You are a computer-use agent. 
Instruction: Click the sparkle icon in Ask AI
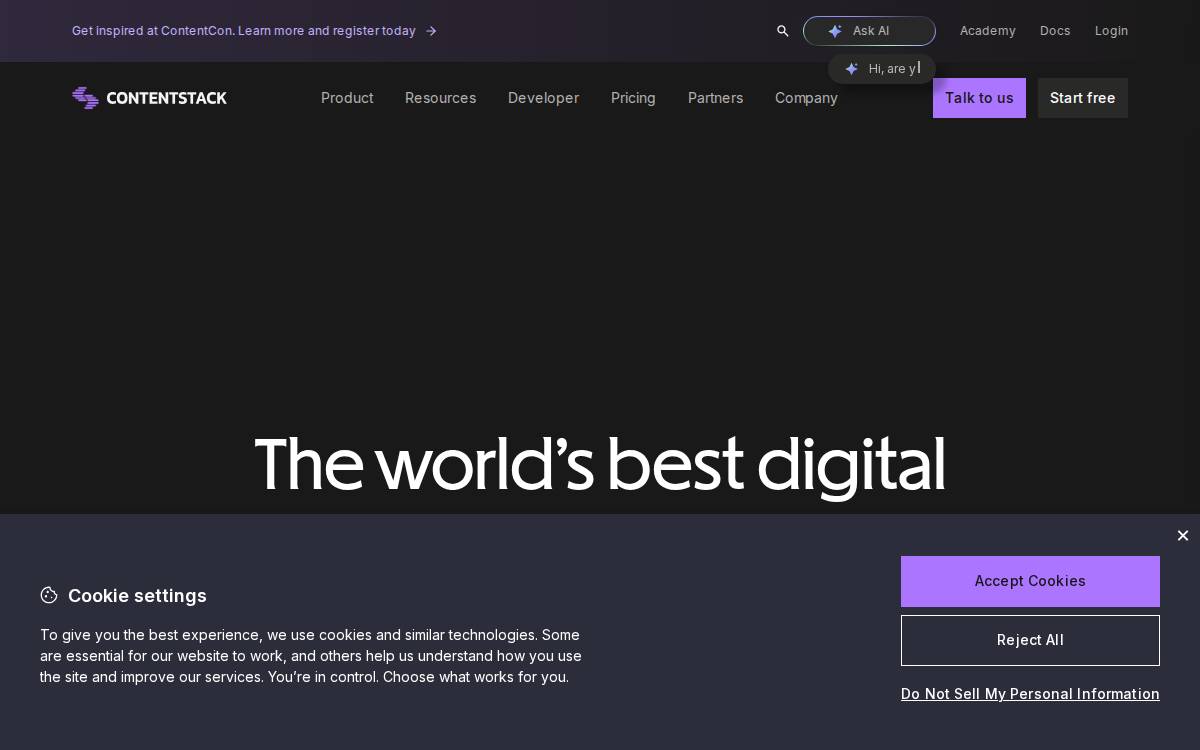tap(835, 31)
